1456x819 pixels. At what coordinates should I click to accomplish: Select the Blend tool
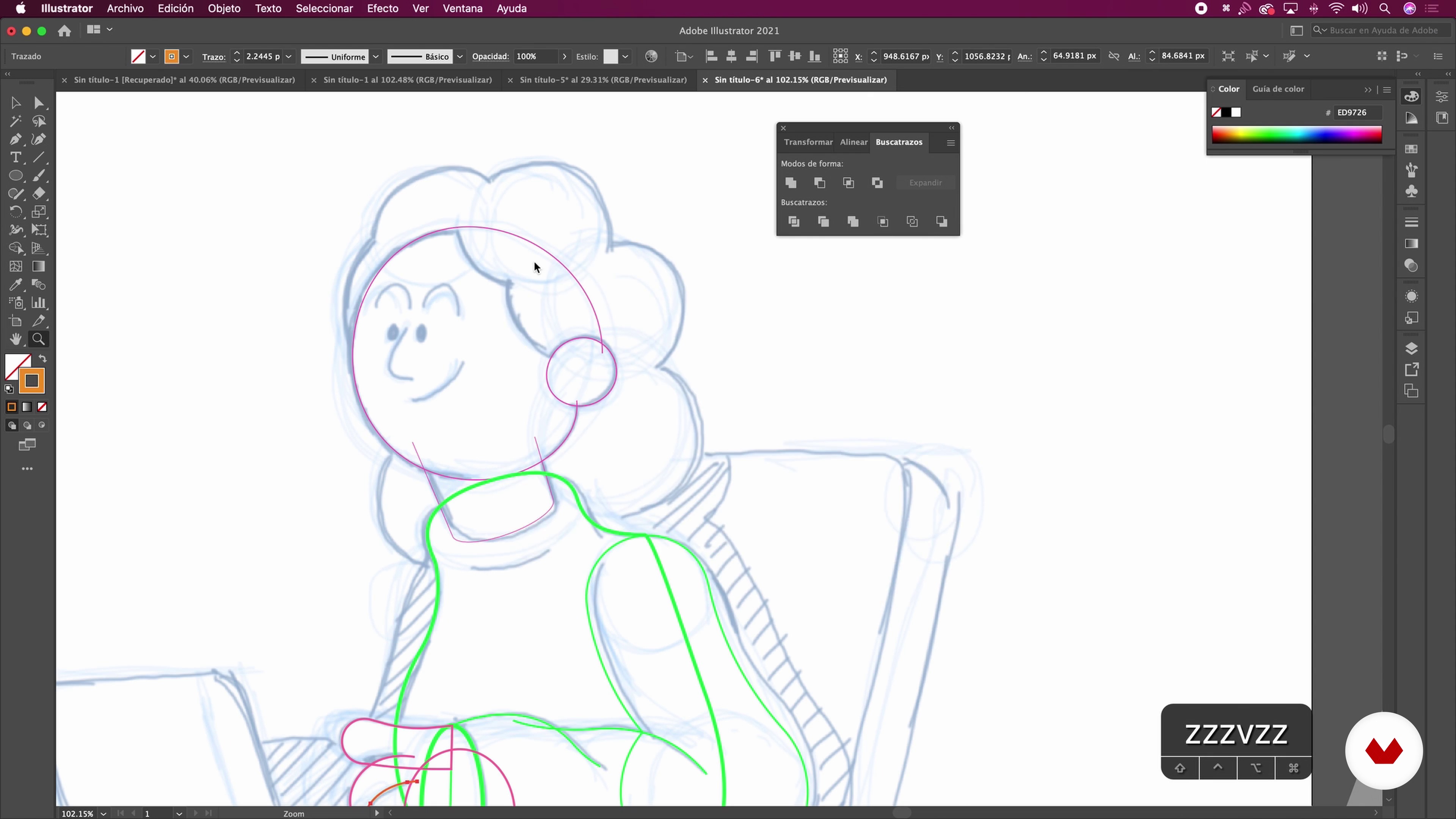pyautogui.click(x=38, y=284)
